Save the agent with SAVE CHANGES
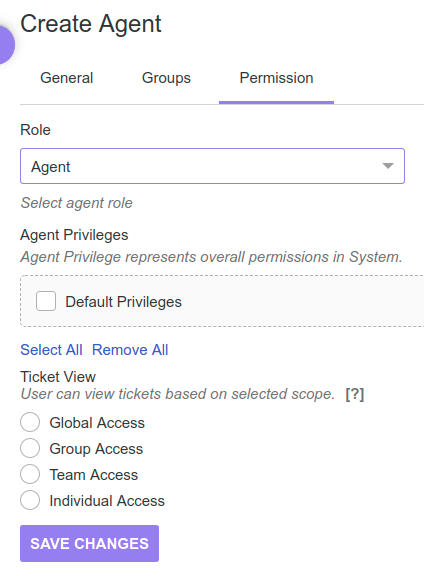 [x=90, y=543]
